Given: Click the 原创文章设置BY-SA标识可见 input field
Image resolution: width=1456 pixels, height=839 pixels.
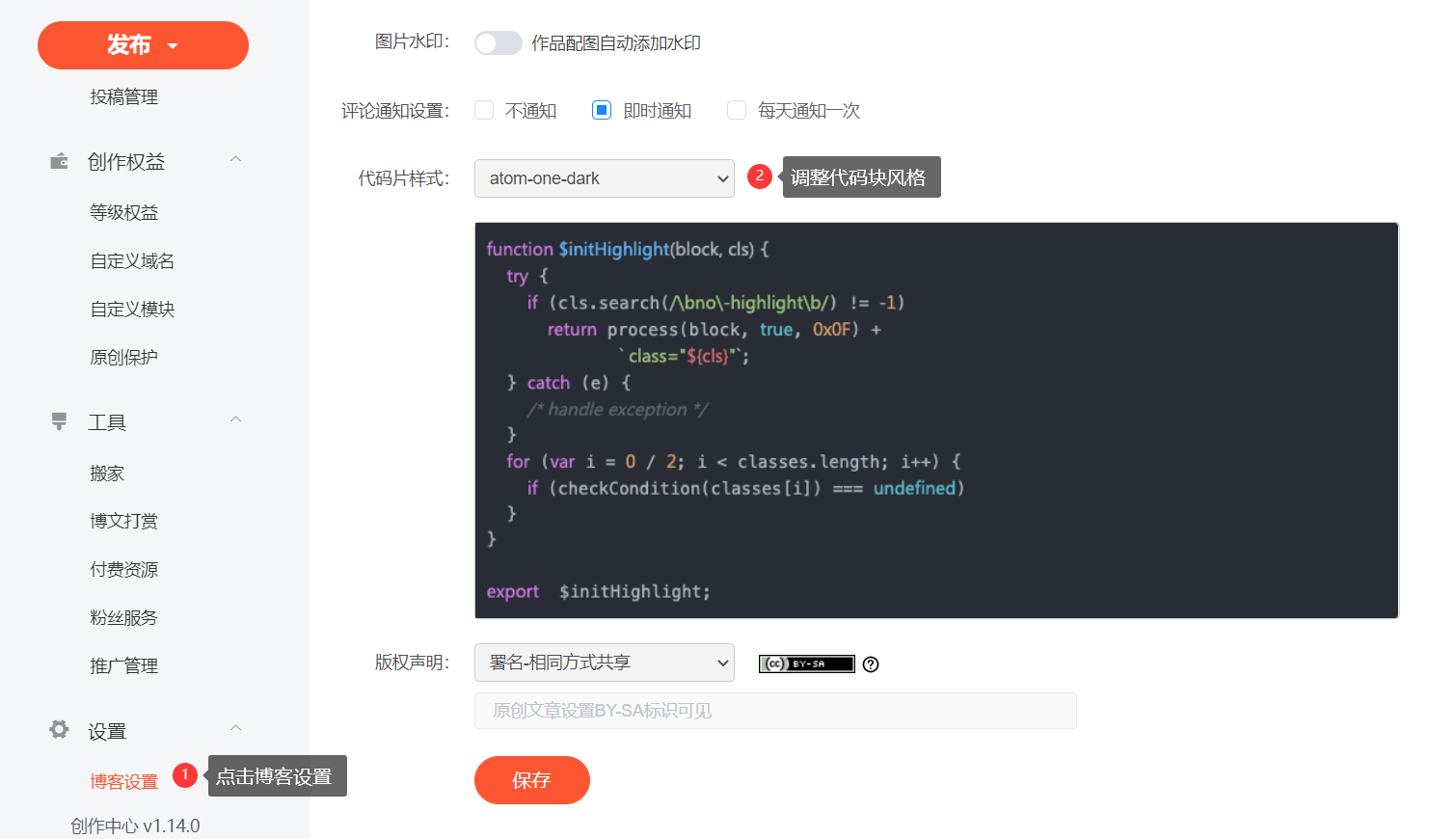Looking at the screenshot, I should 774,711.
